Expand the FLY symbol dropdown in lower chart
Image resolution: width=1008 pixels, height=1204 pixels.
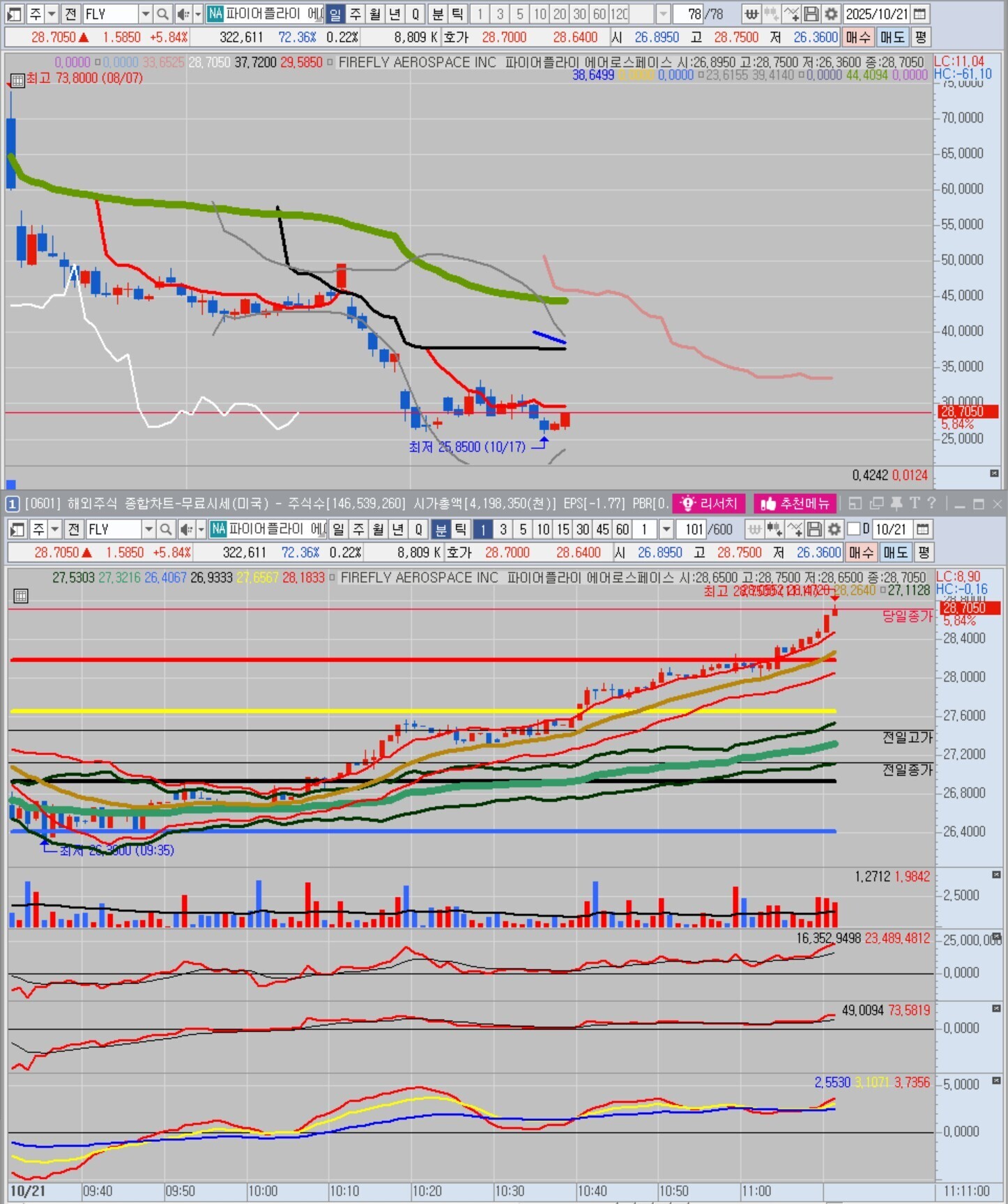[148, 529]
